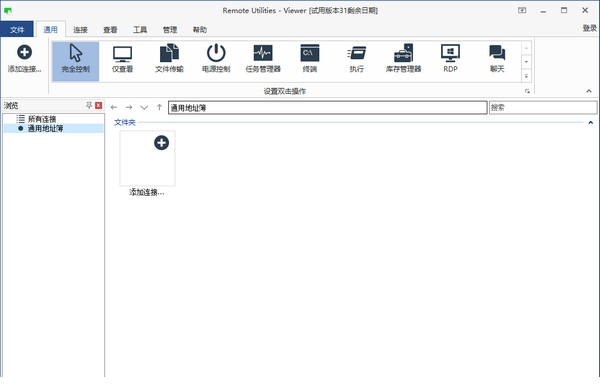Select All Connections (所有连接) tree item

click(x=42, y=119)
